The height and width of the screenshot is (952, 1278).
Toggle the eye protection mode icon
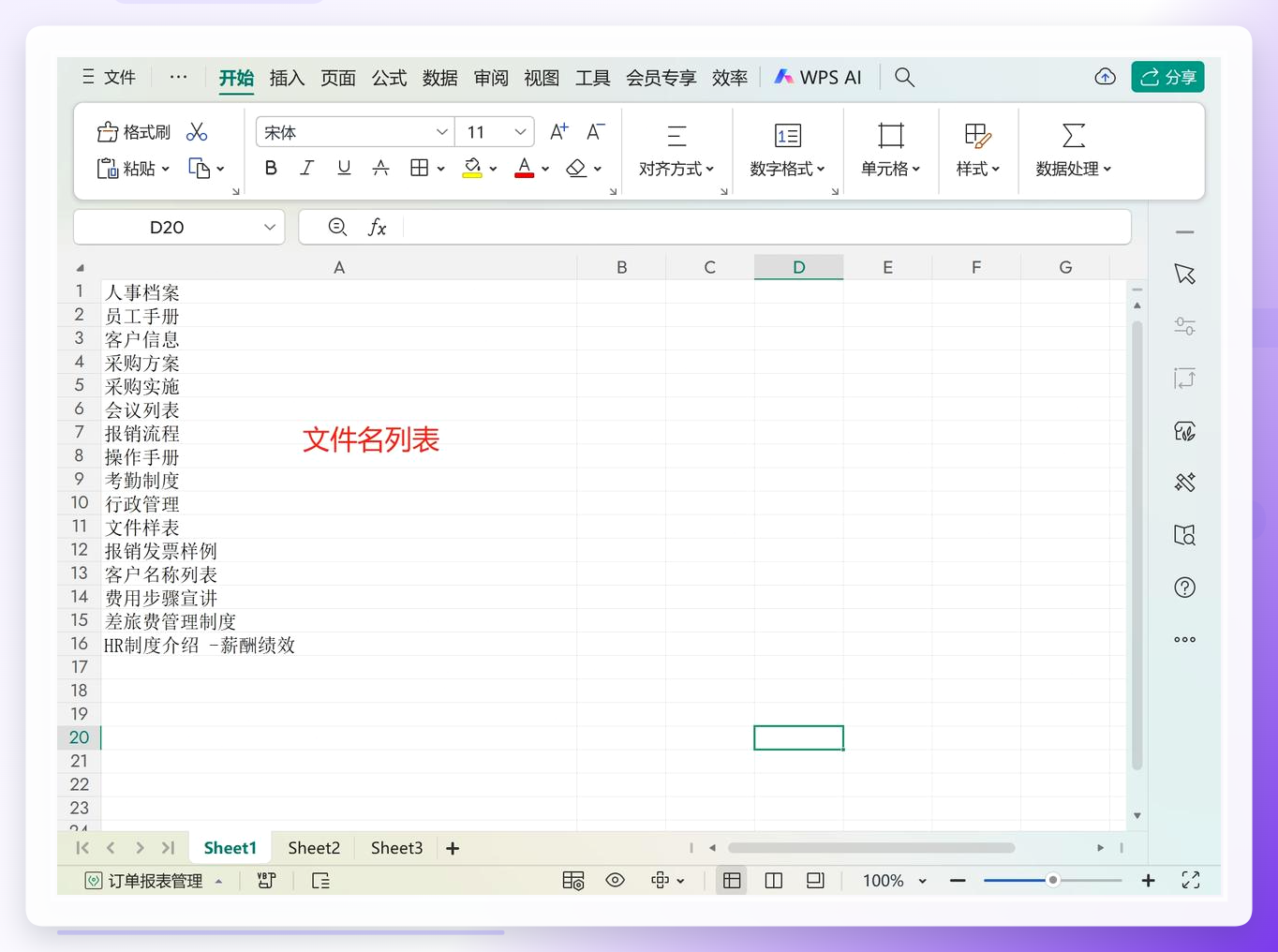coord(615,881)
